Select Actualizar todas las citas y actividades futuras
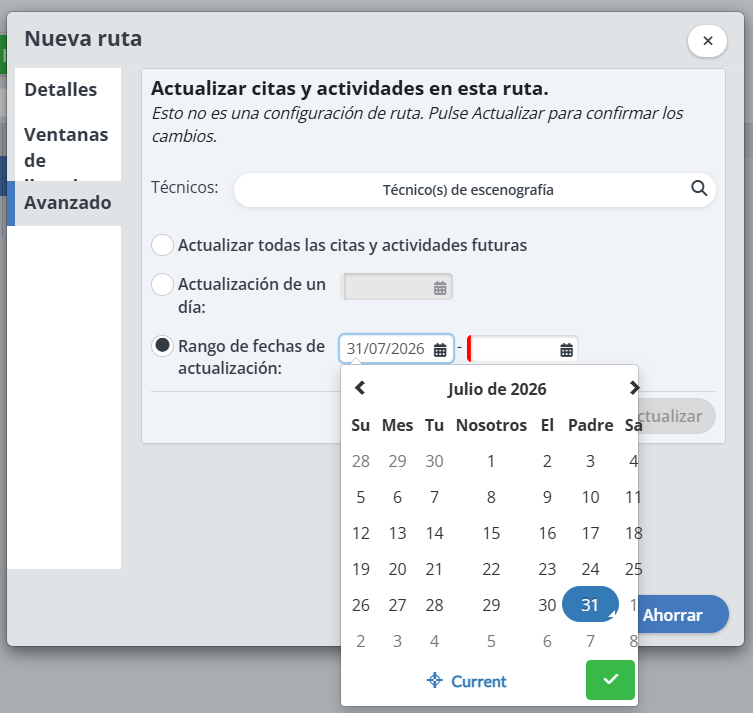 pos(162,245)
